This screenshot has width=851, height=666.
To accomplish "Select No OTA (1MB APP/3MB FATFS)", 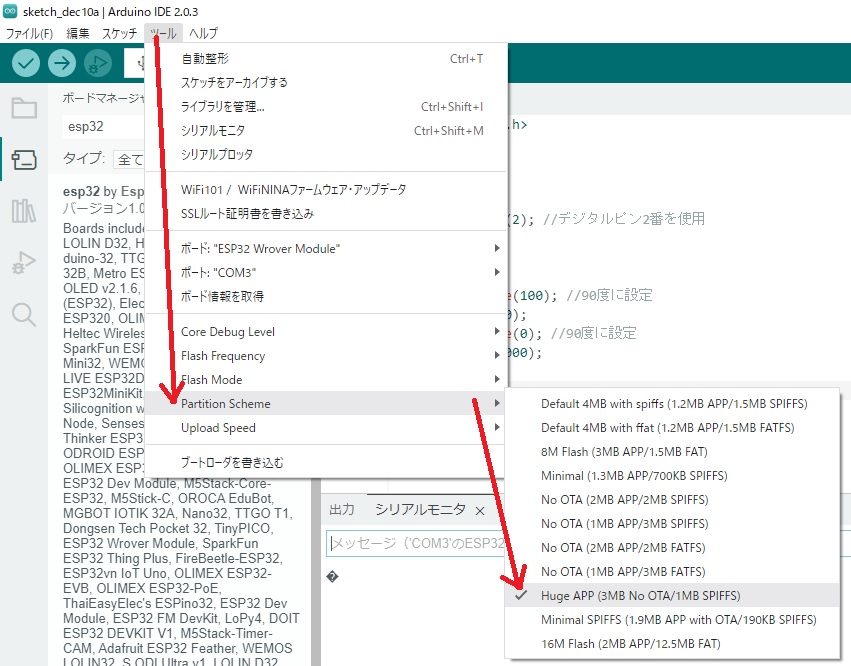I will (672, 571).
